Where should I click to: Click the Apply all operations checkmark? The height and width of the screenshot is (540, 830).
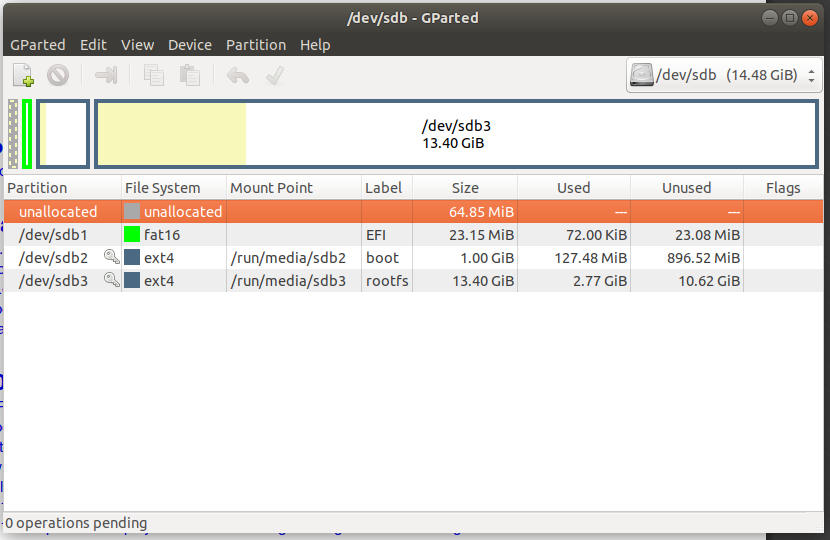coord(275,75)
